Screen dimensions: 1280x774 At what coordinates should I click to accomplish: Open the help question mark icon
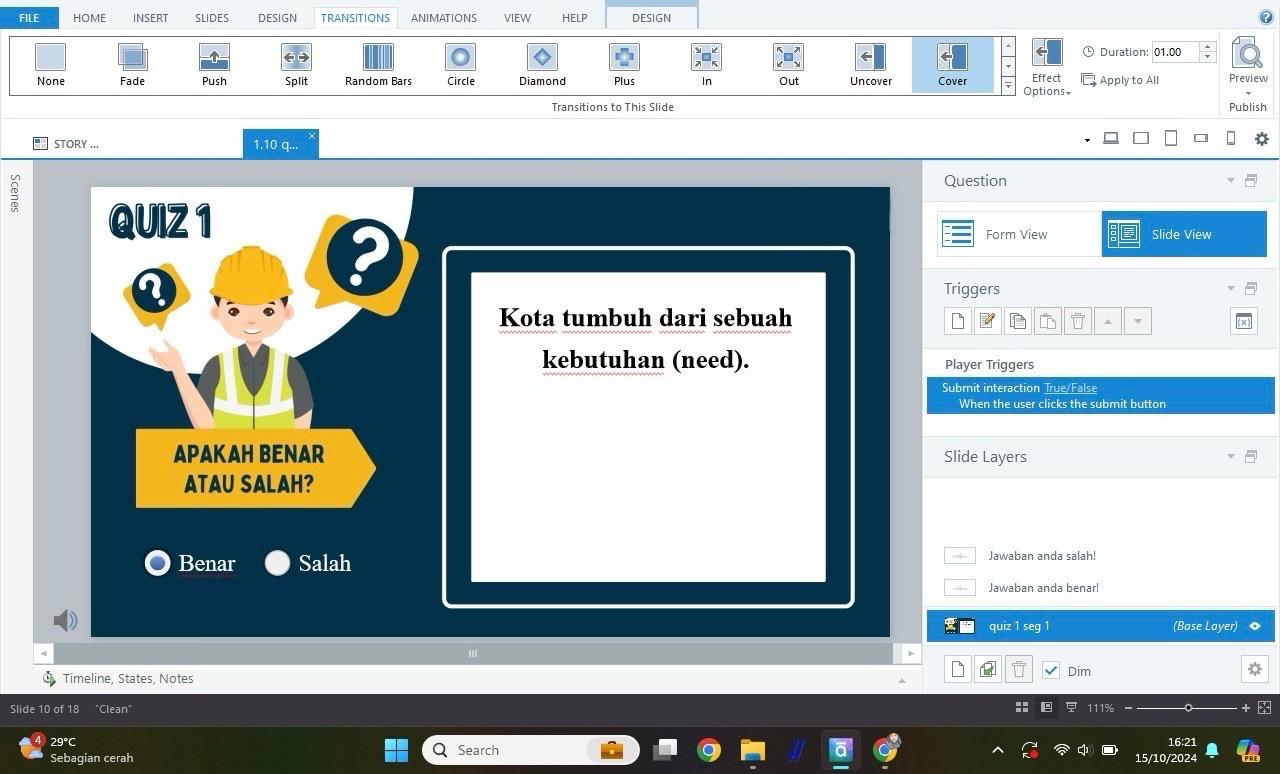click(1266, 17)
